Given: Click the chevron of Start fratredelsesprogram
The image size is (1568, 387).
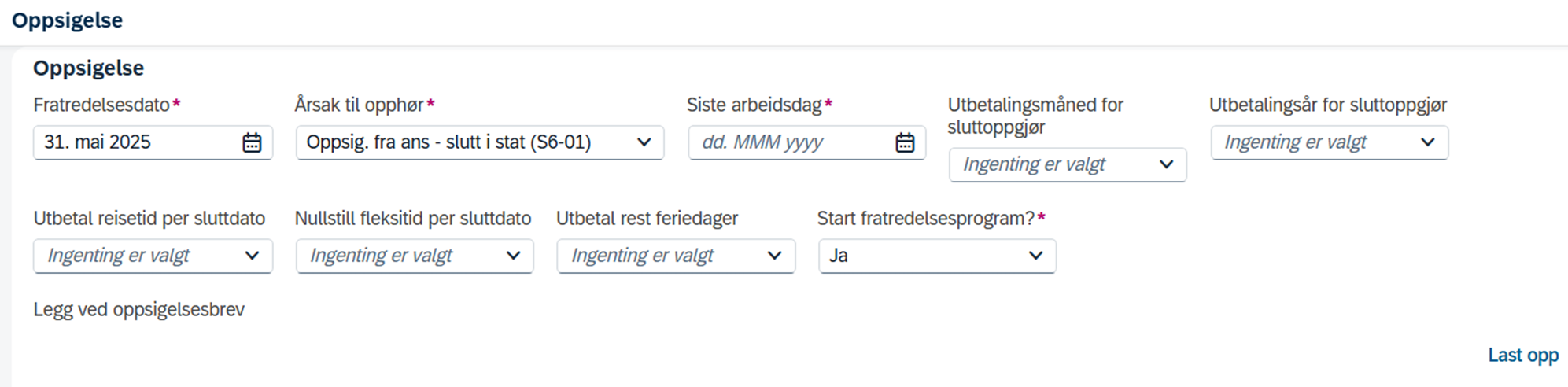Looking at the screenshot, I should point(1035,256).
